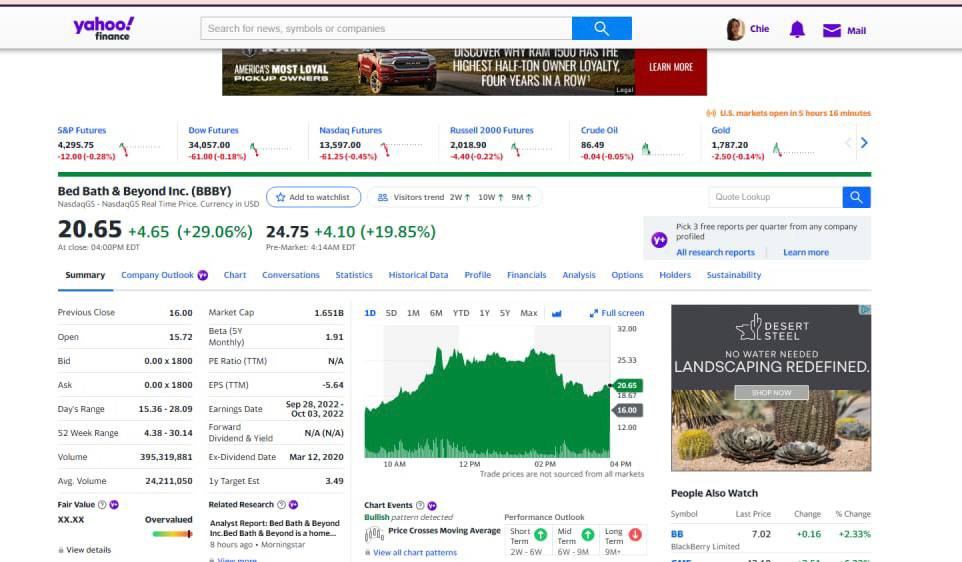Image resolution: width=962 pixels, height=562 pixels.
Task: Open the S&P Futures ticker link
Action: pos(82,131)
